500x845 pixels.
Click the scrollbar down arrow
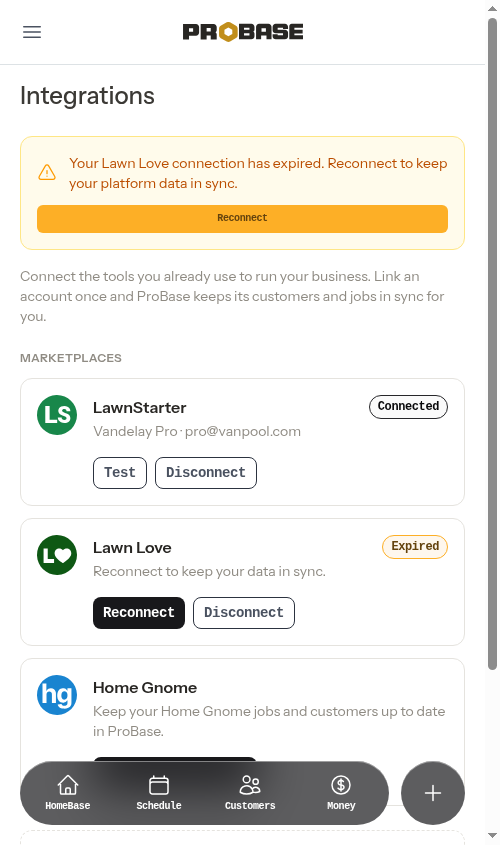pos(492,836)
